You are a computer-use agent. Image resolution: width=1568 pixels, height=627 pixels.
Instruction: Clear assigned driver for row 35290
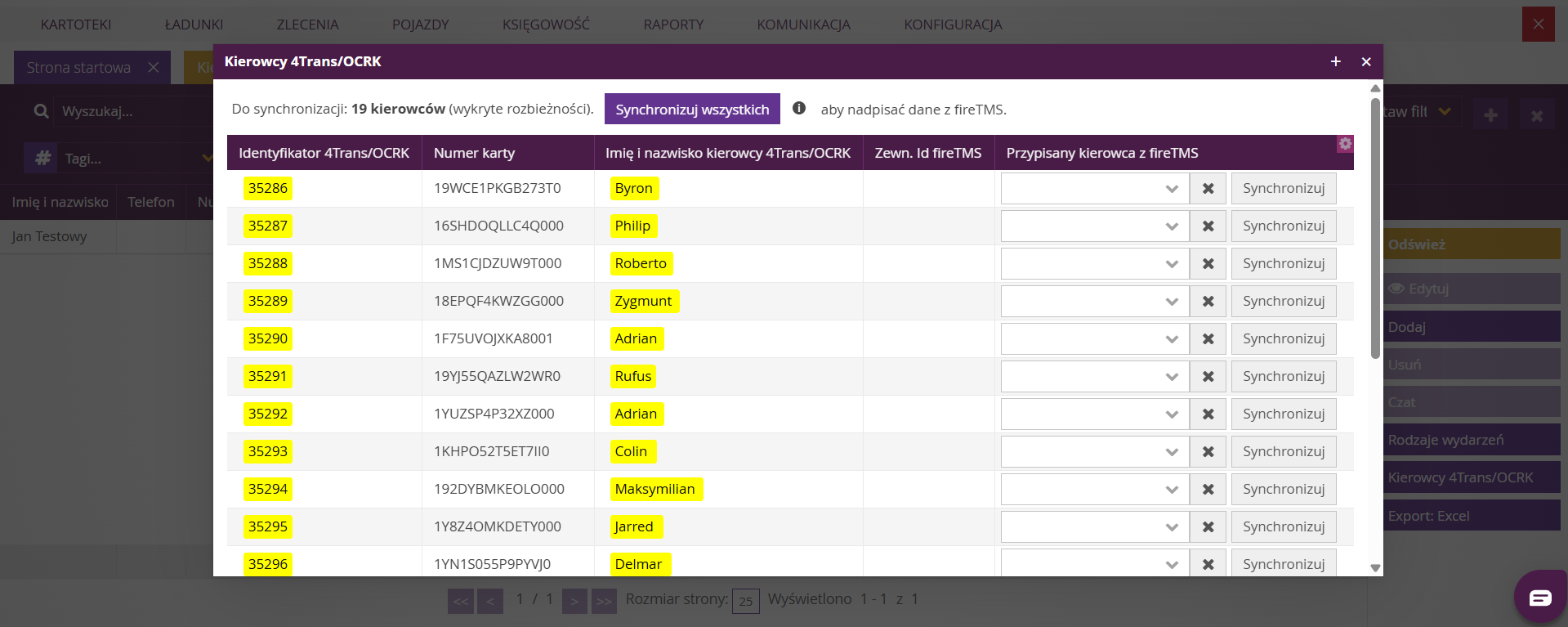click(x=1208, y=338)
